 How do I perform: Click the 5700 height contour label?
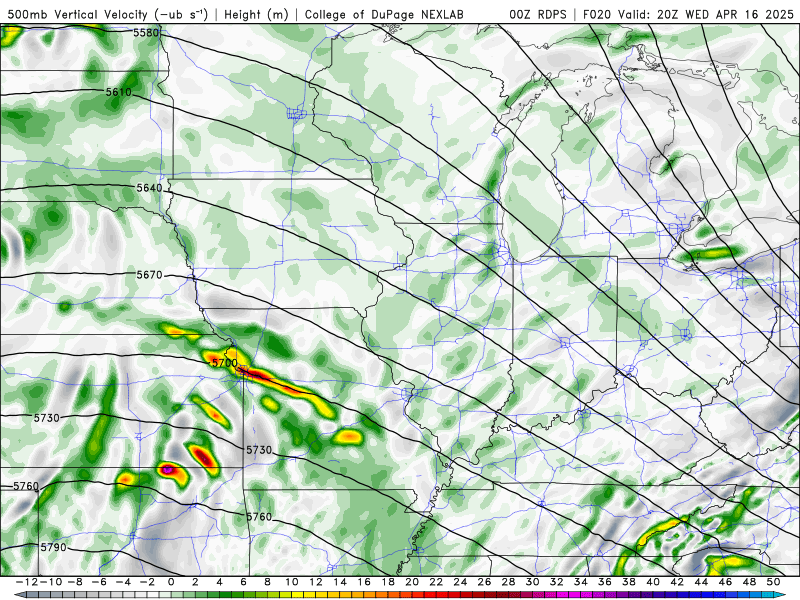pyautogui.click(x=224, y=363)
